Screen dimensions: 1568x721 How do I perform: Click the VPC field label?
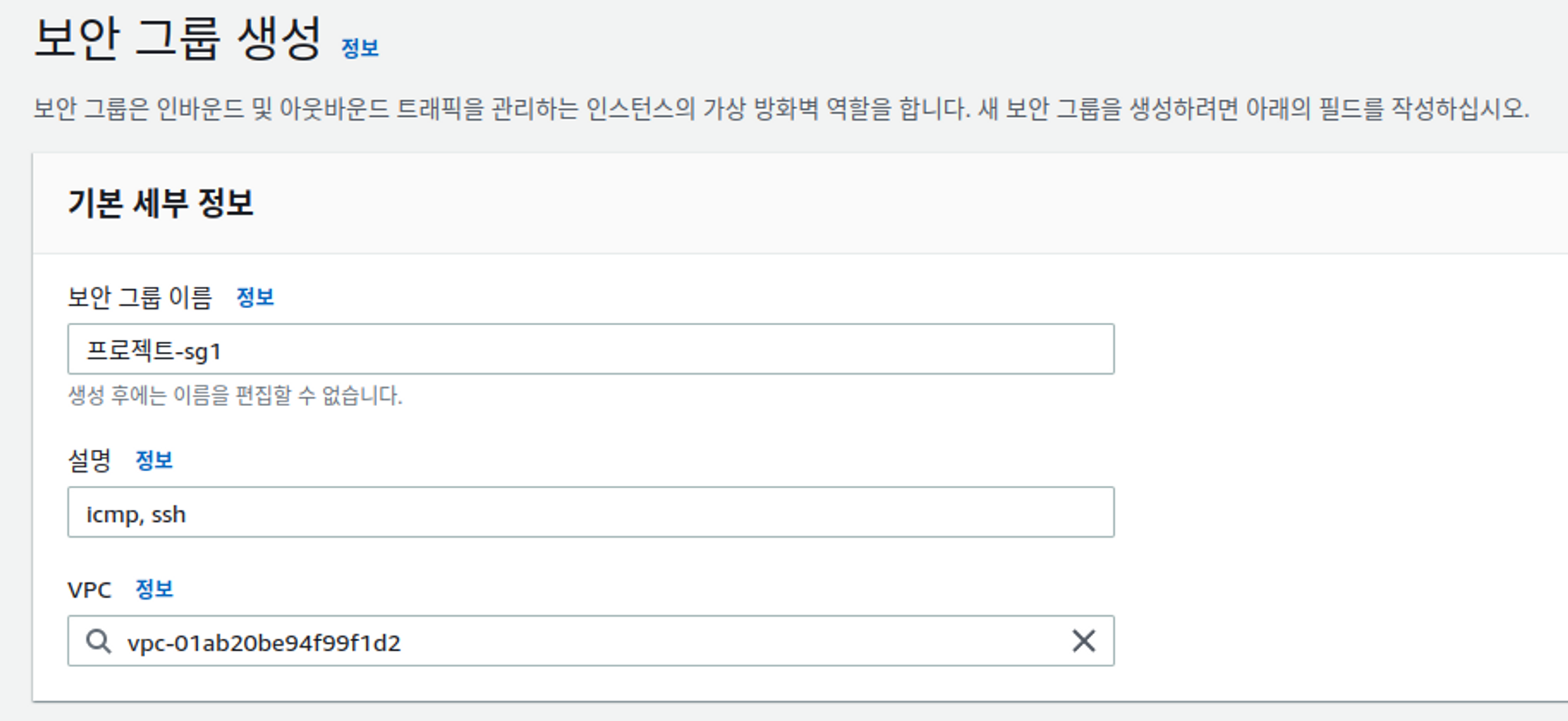(x=89, y=589)
